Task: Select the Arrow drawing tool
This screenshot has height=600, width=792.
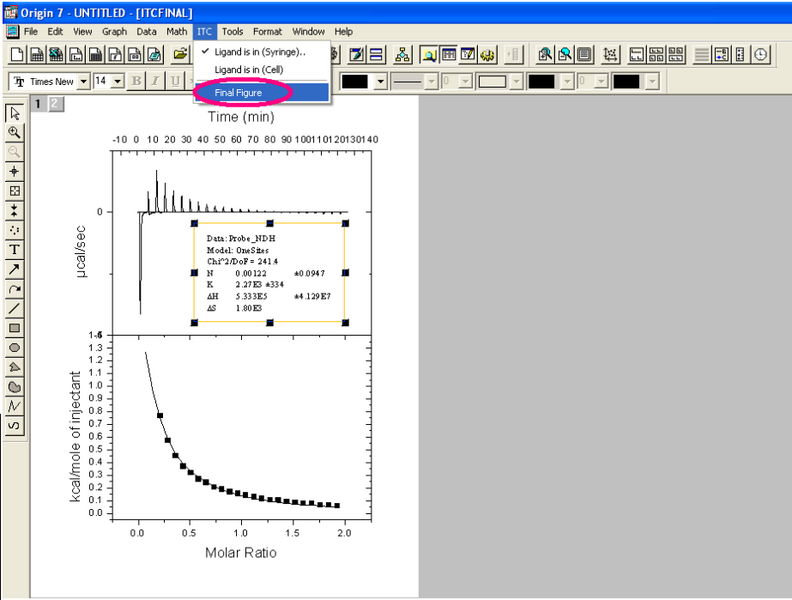Action: click(14, 269)
